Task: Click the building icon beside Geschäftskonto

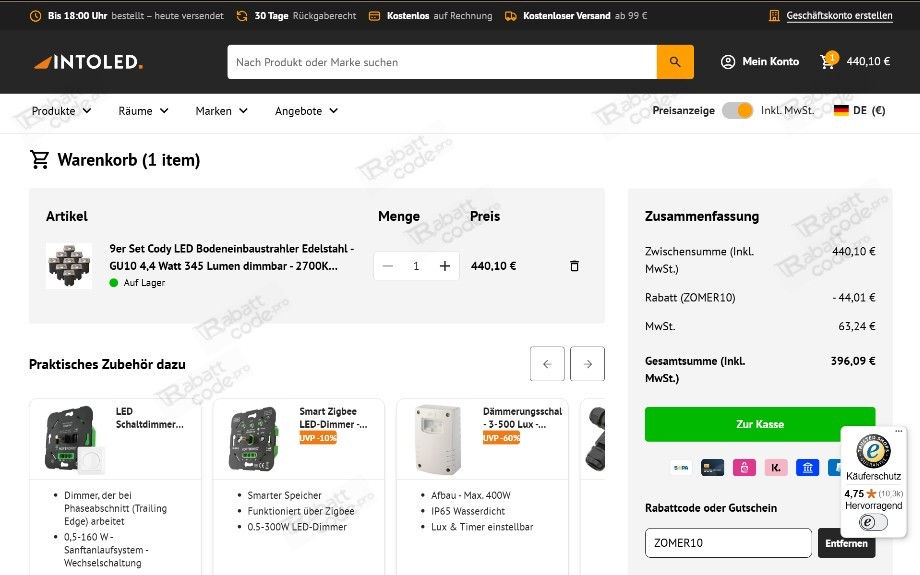Action: coord(774,16)
